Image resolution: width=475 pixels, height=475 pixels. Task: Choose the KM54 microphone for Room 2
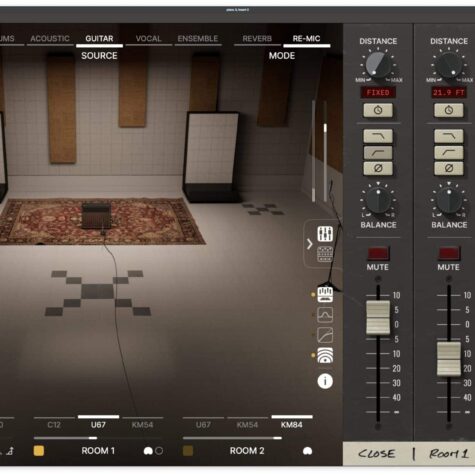point(247,424)
